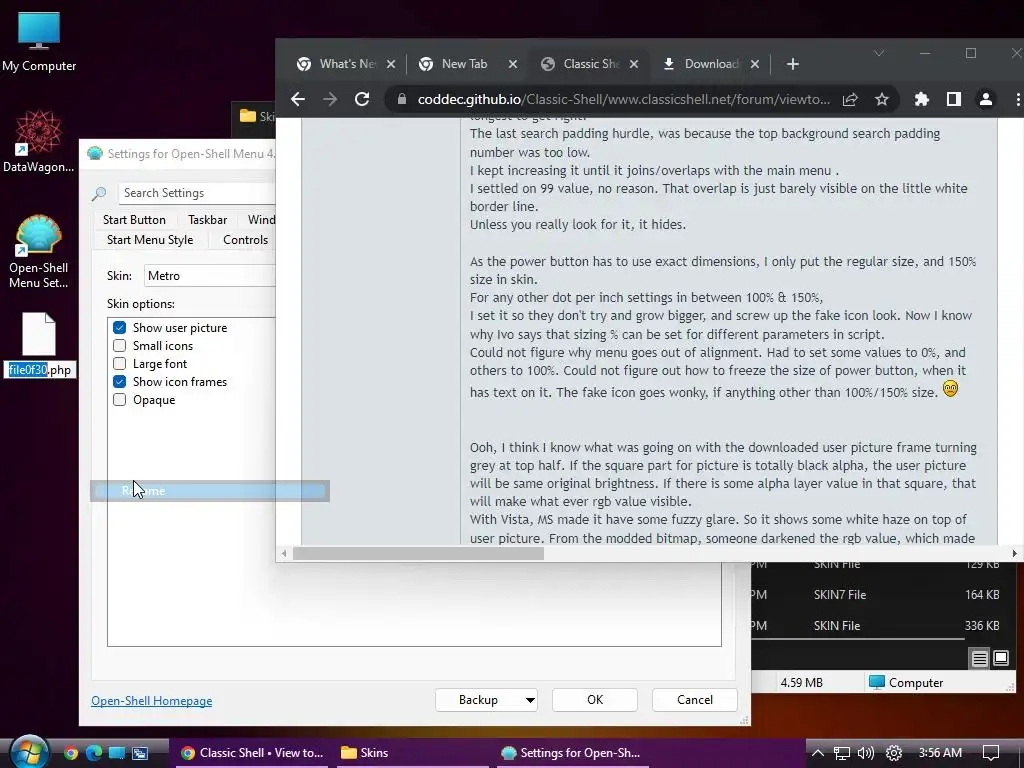Toggle Show user picture checkbox

pos(120,328)
